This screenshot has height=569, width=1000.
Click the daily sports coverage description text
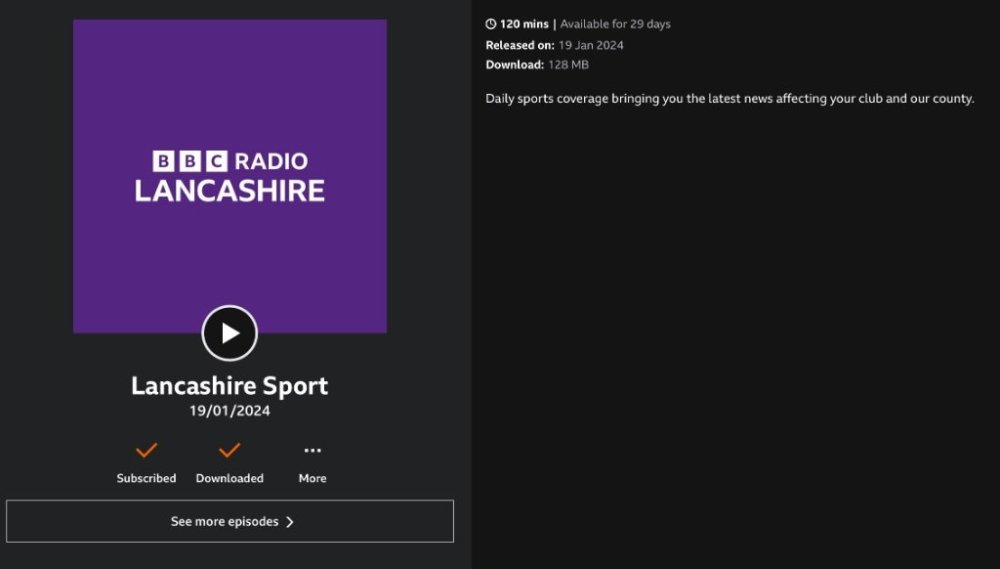point(729,99)
